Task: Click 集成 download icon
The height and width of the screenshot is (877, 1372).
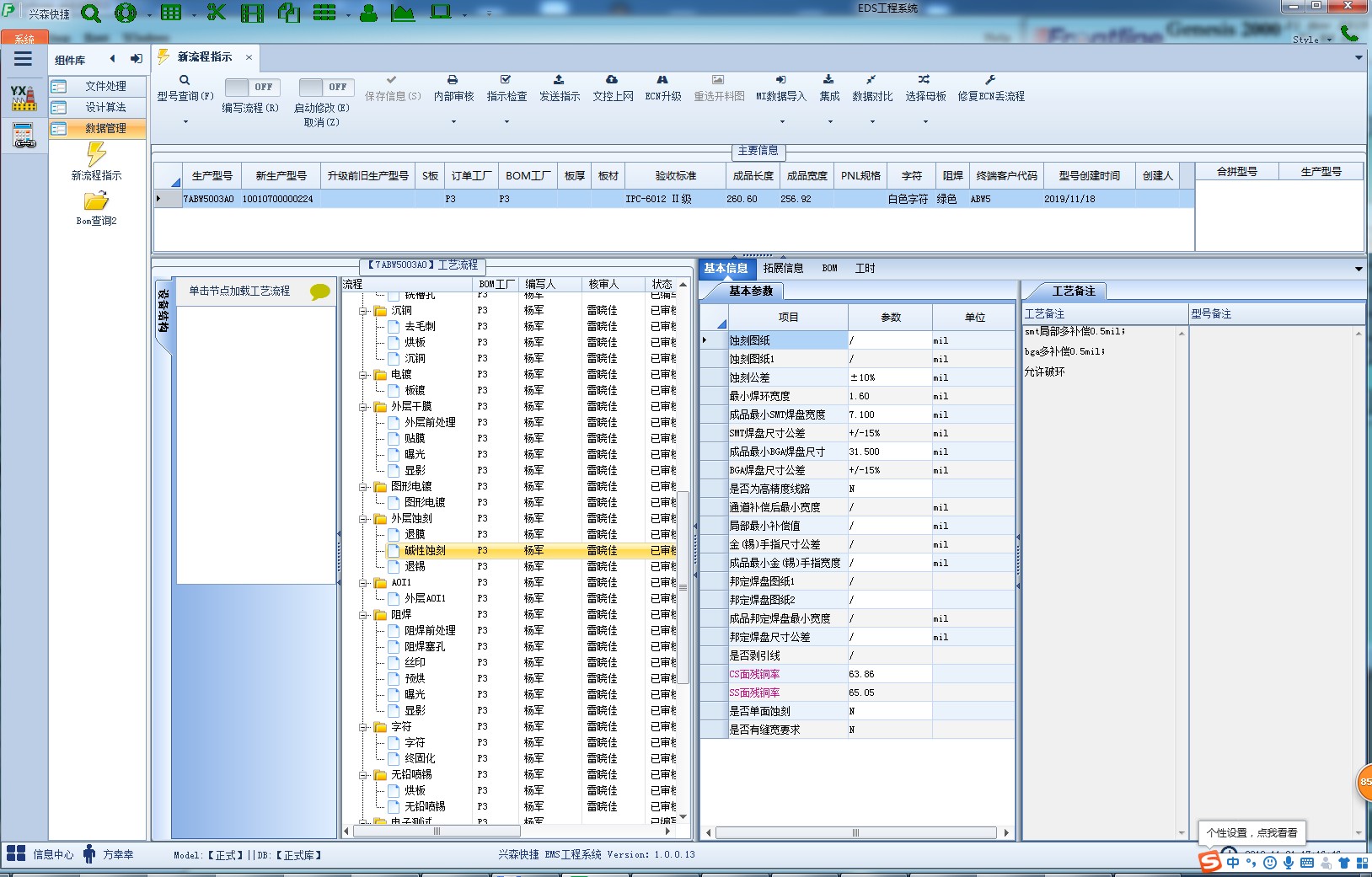Action: pyautogui.click(x=828, y=79)
